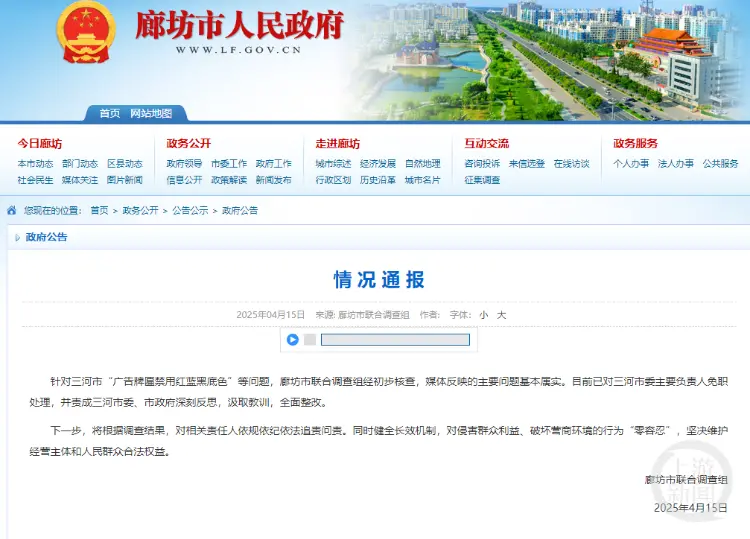Open the 征集调查 link
This screenshot has width=750, height=539.
(x=482, y=180)
